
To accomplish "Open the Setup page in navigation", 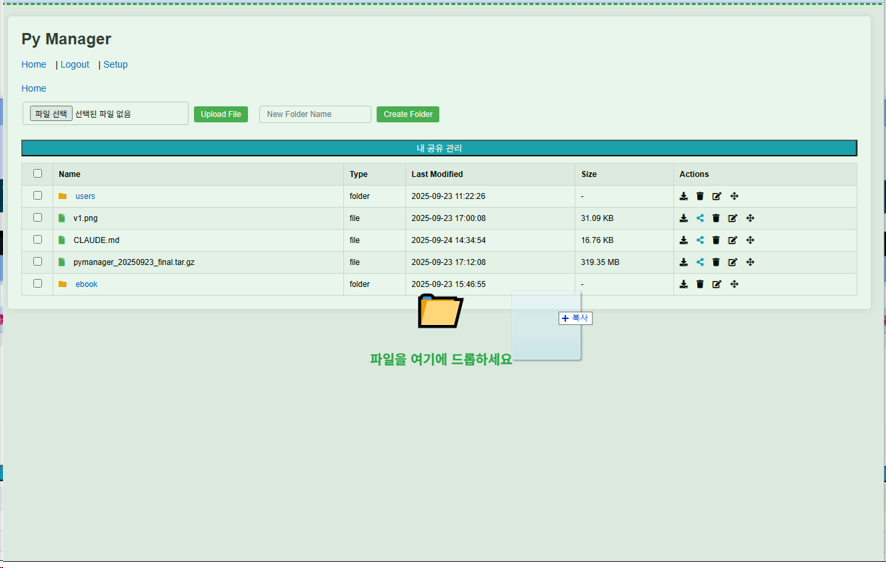I will pyautogui.click(x=116, y=65).
